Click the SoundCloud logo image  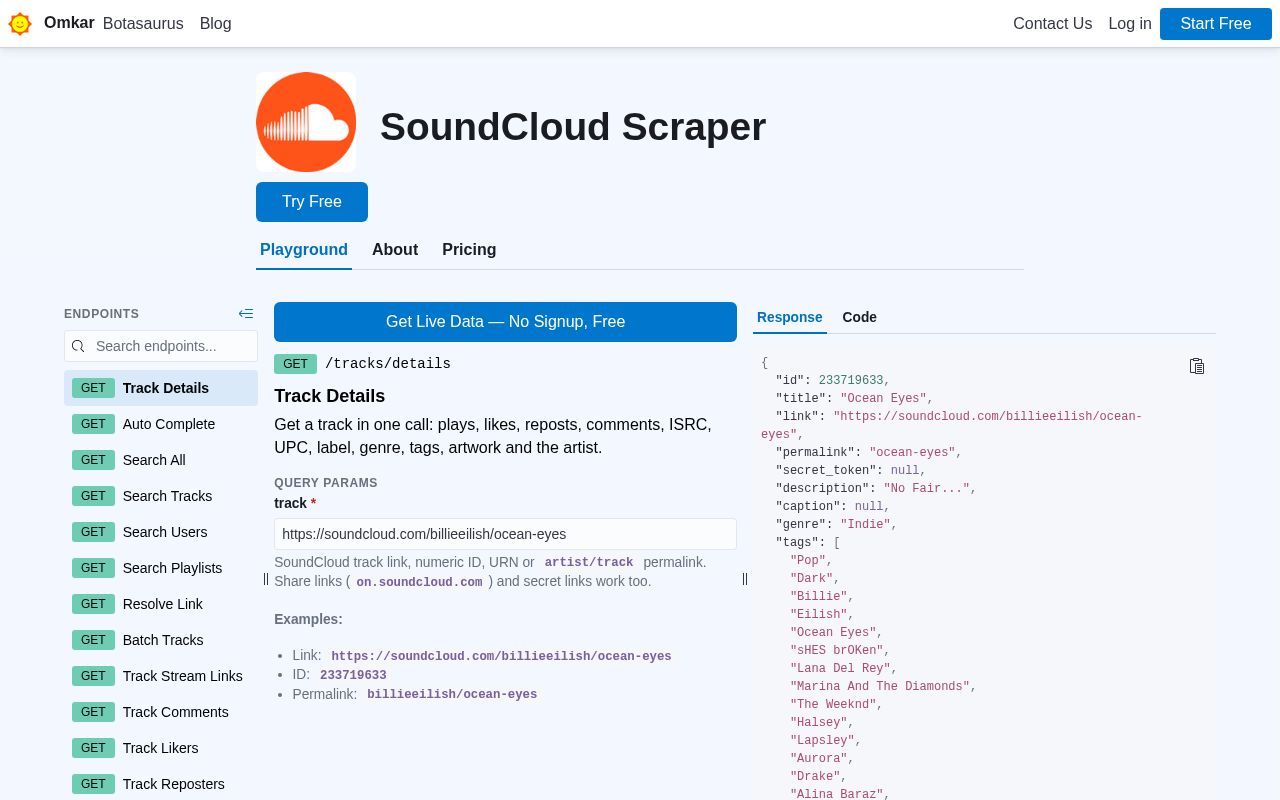pos(306,122)
